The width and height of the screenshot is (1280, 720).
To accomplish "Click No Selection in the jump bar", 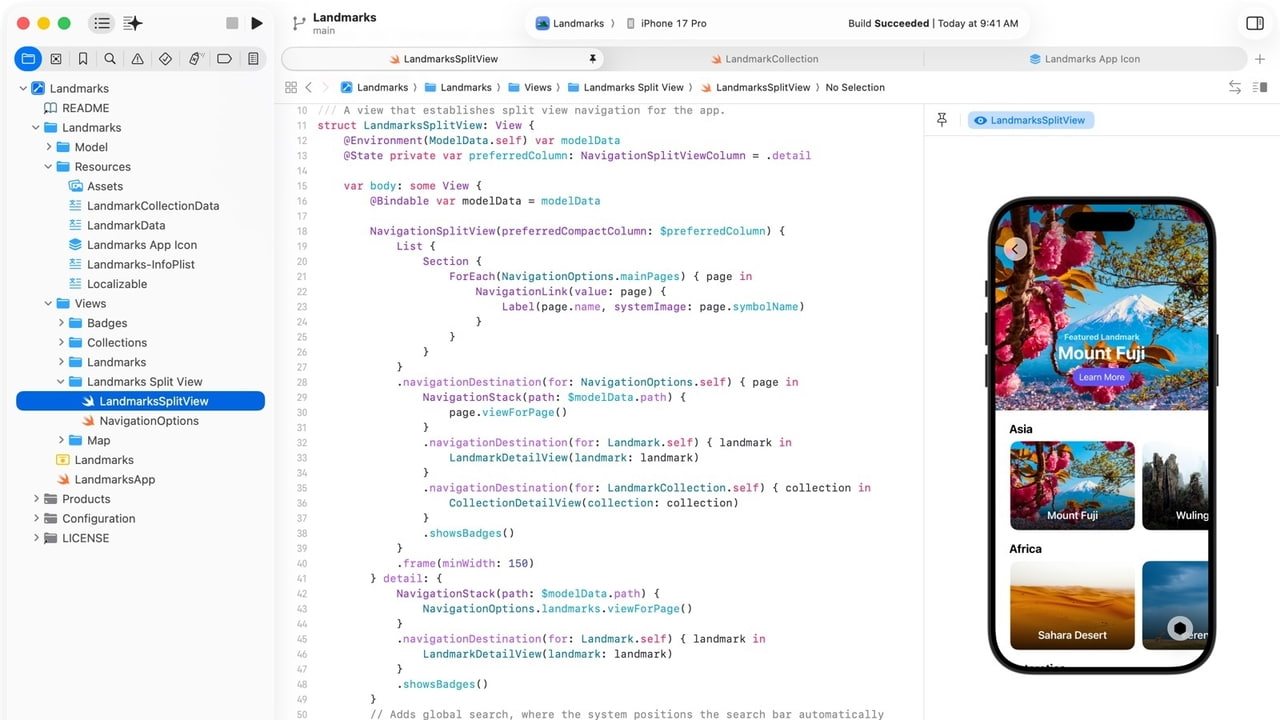I will (x=855, y=87).
